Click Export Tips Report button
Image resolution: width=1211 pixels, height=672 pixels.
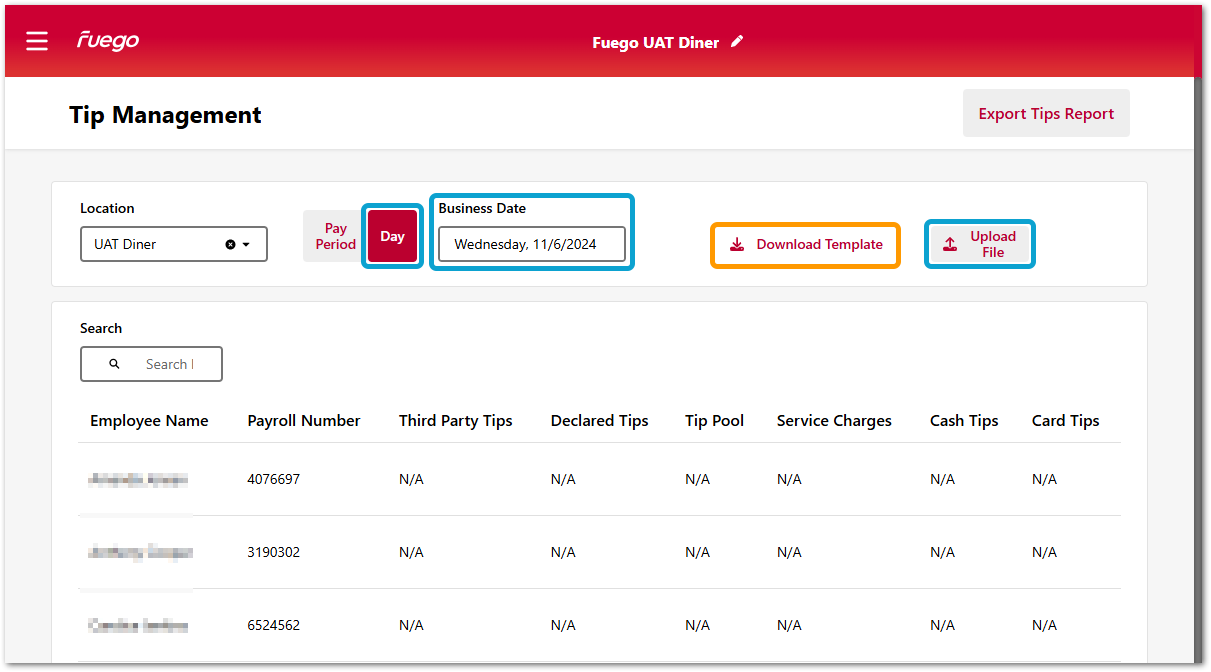point(1045,114)
